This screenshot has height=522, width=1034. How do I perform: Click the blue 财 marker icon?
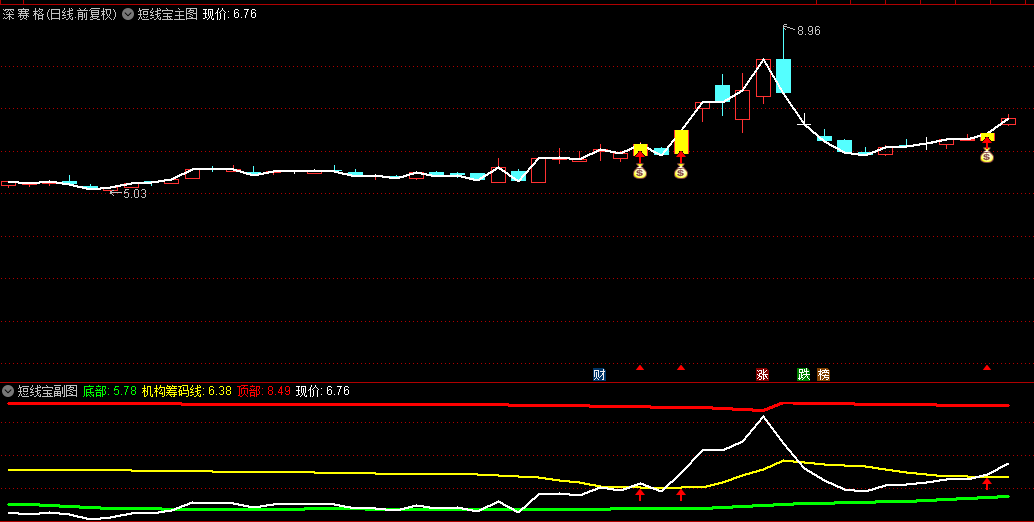coord(599,375)
